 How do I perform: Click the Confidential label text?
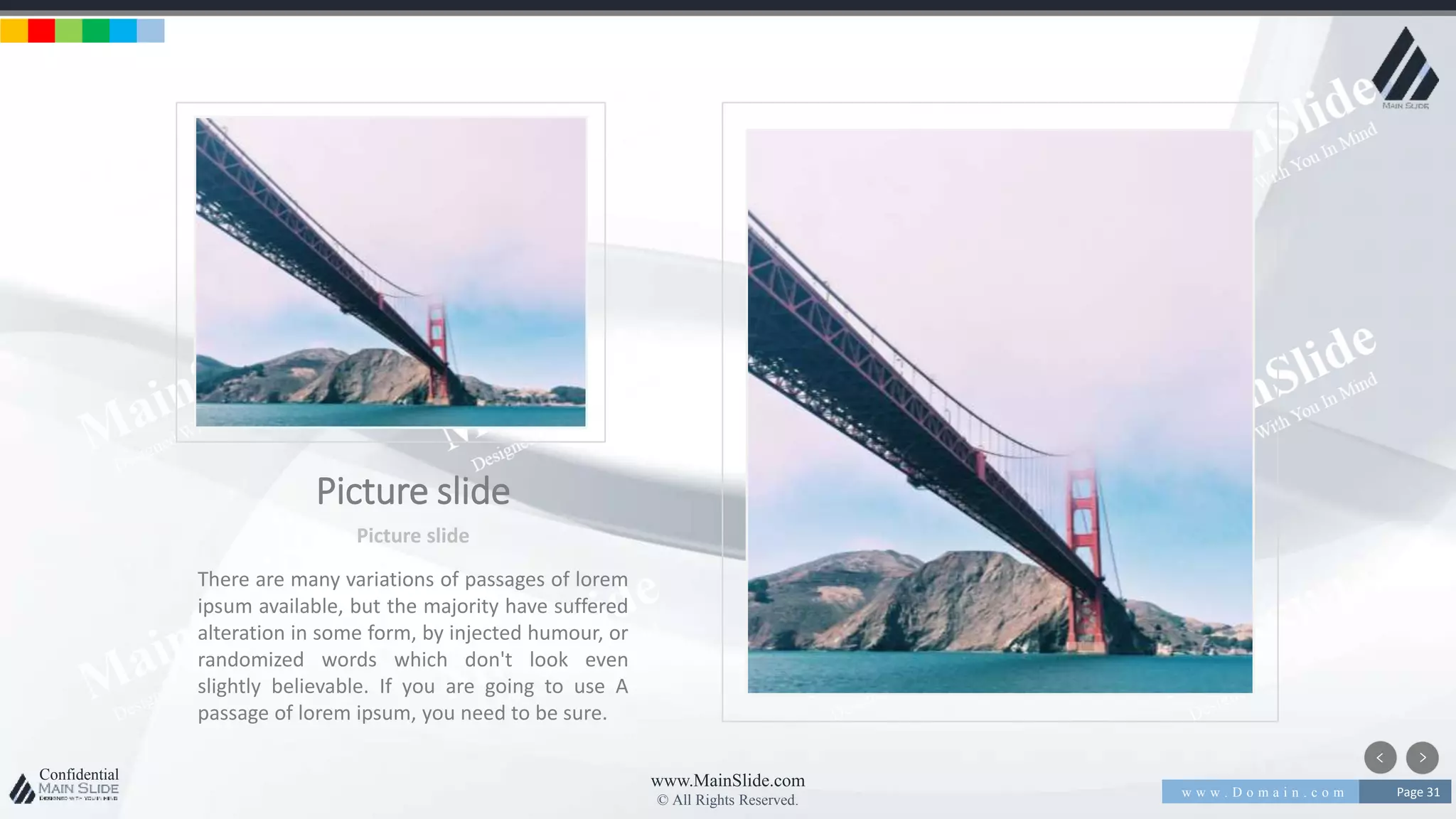(x=79, y=774)
